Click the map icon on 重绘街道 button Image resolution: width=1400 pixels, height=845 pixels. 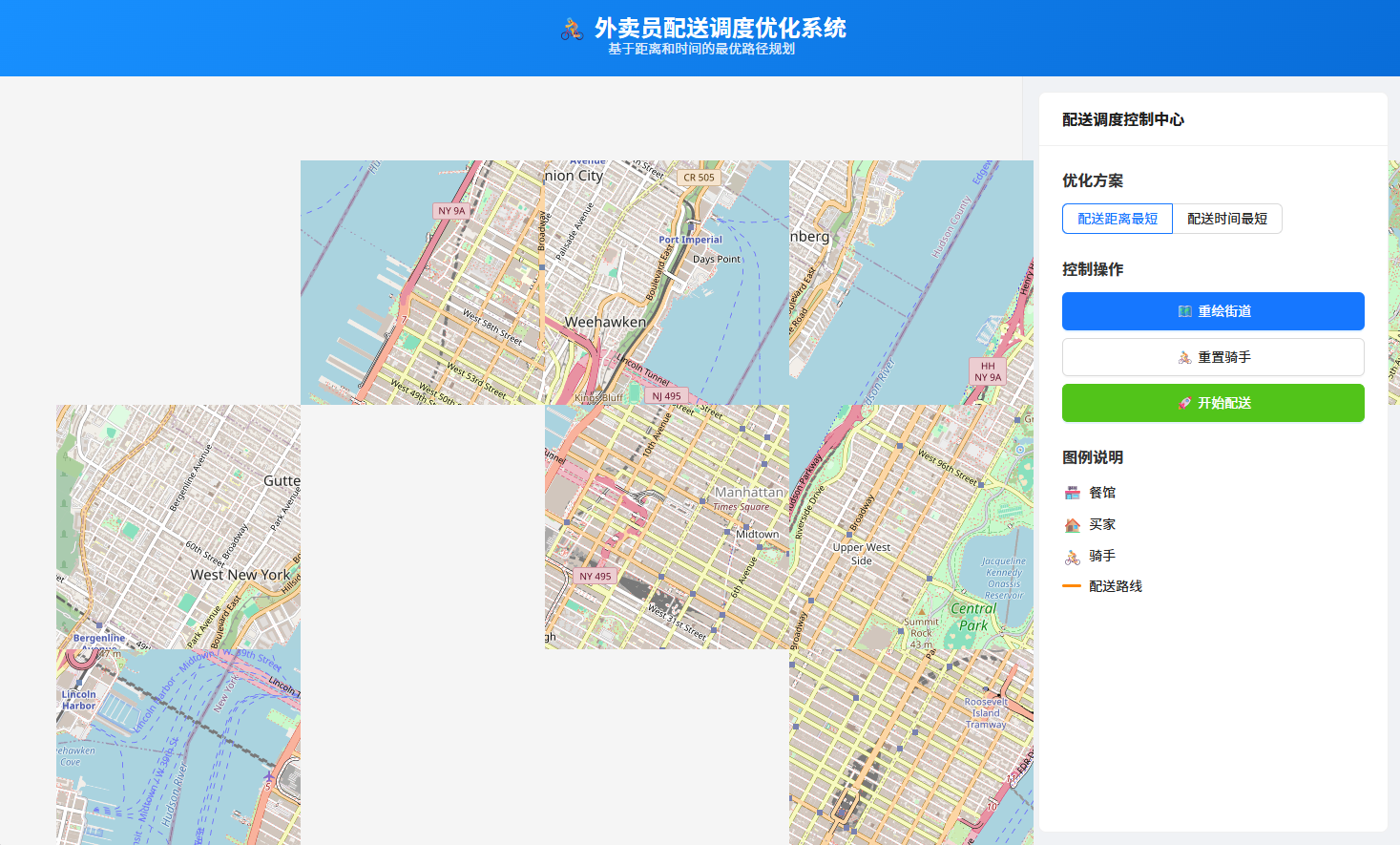(x=1184, y=311)
